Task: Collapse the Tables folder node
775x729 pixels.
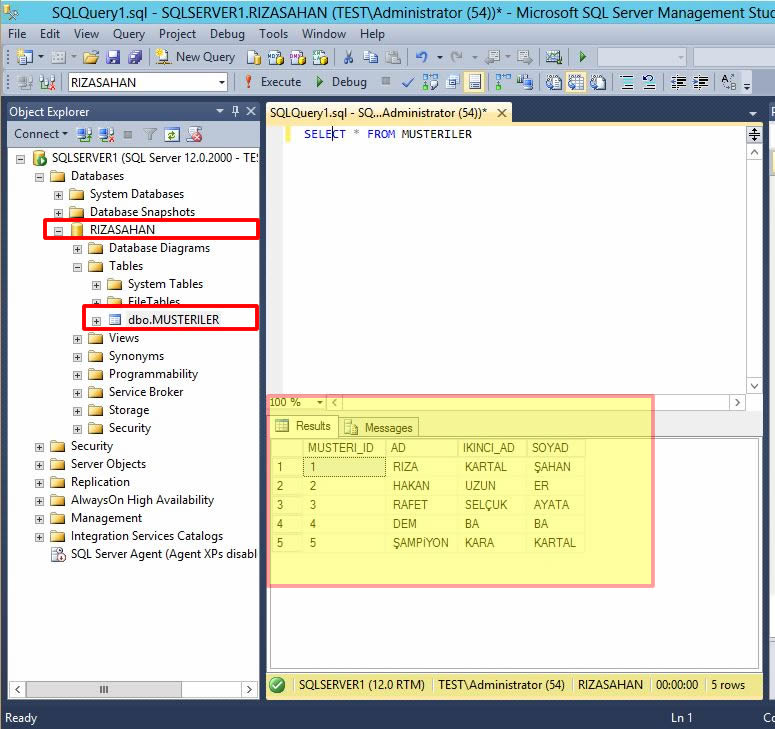Action: [x=78, y=266]
